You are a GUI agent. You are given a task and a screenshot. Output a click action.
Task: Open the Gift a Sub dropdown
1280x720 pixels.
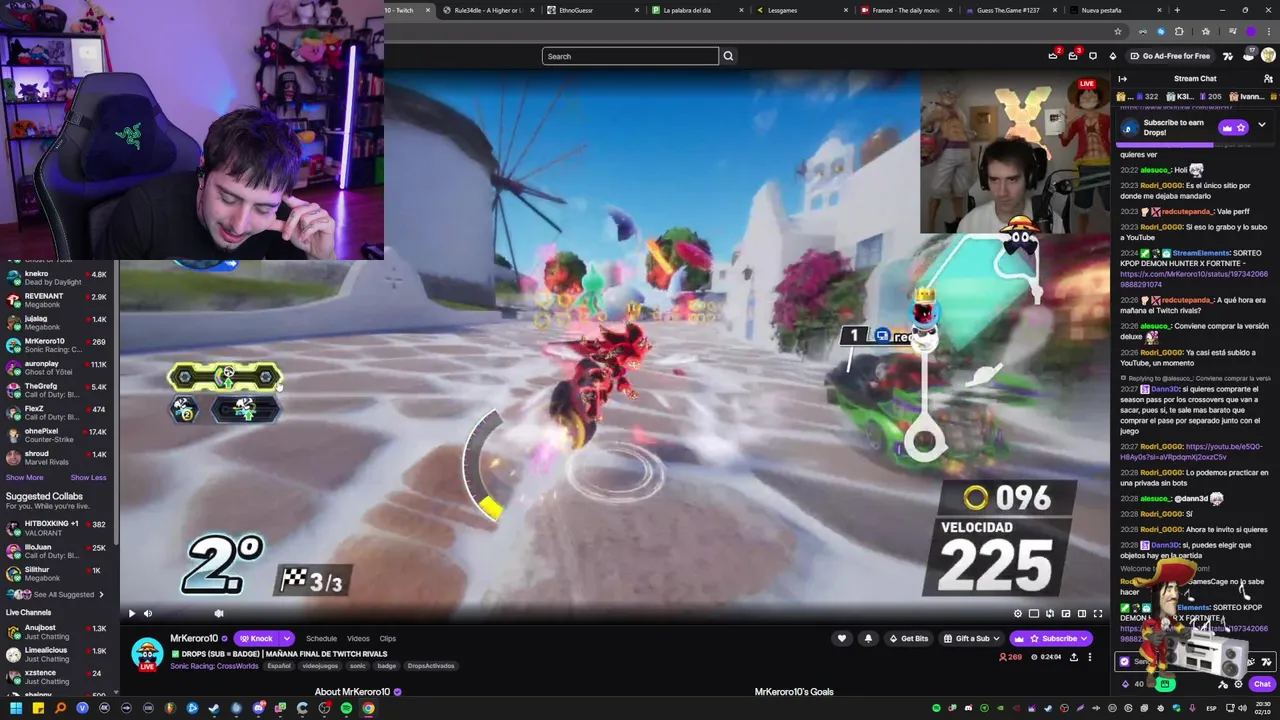point(972,639)
